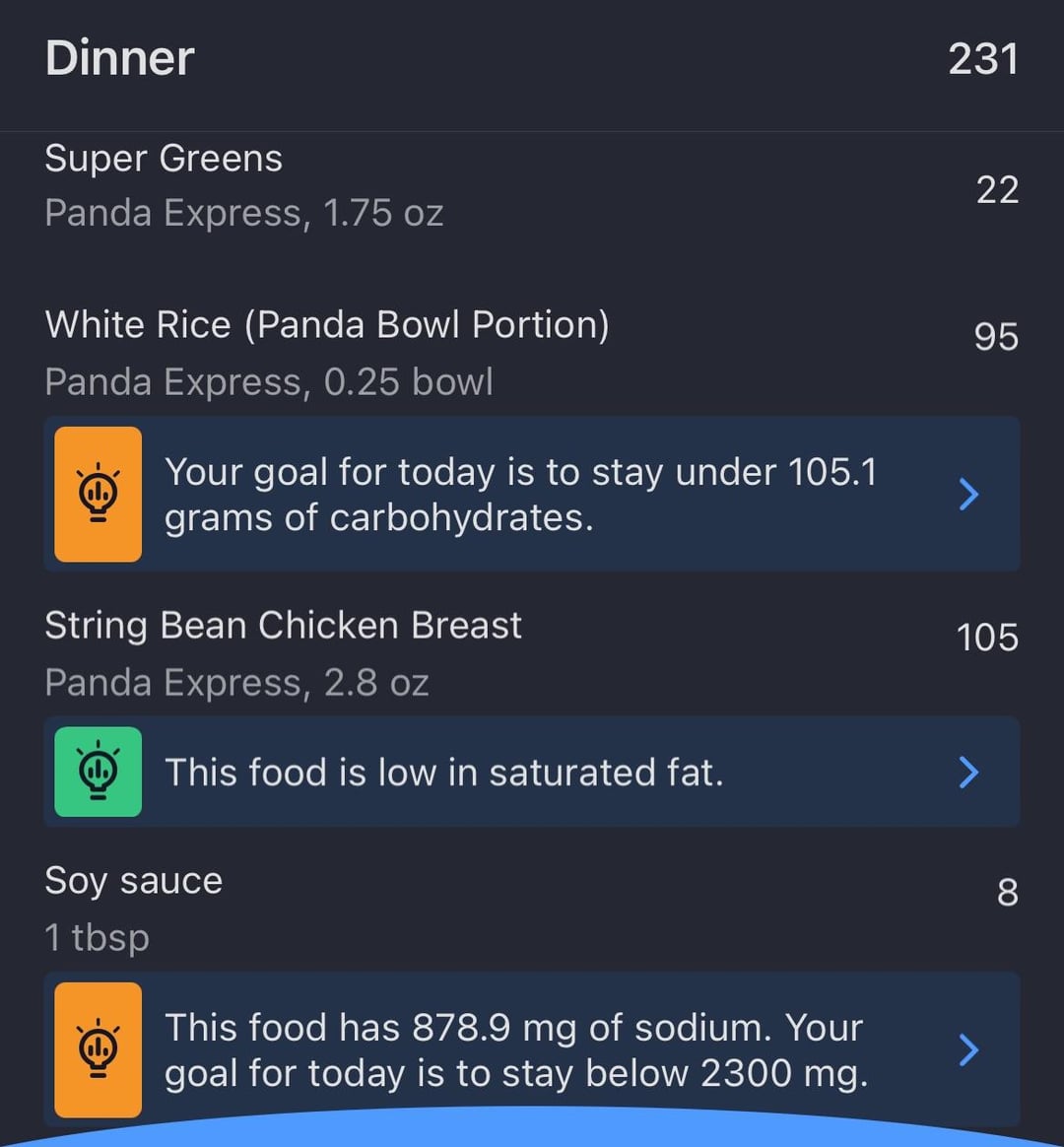Open saturated fat tip via chevron arrow
1064x1147 pixels.
tap(968, 772)
